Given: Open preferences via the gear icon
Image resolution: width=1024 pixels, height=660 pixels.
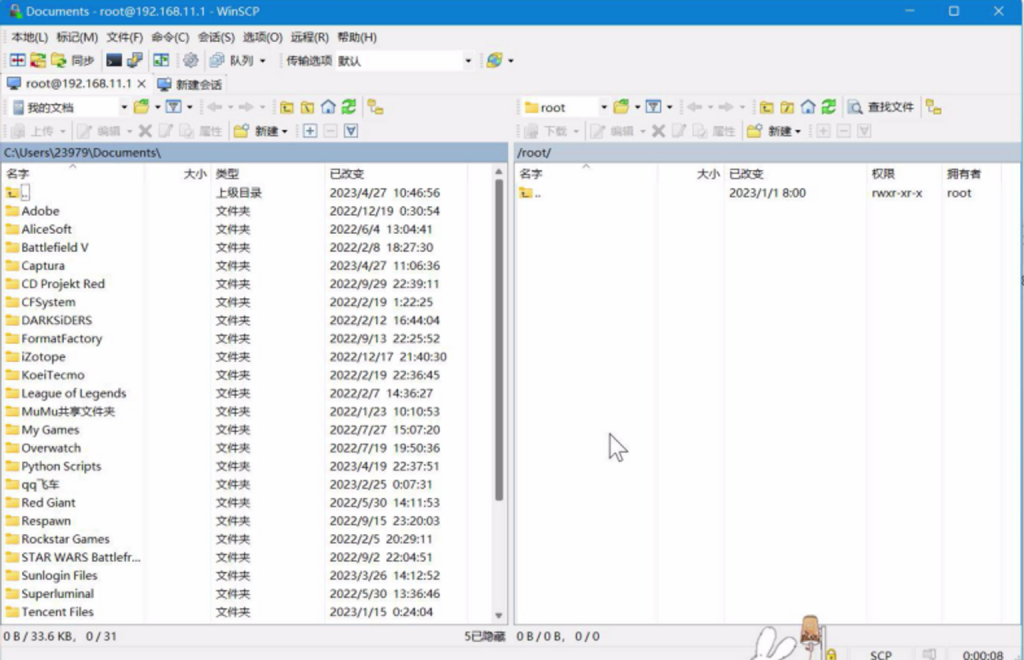Looking at the screenshot, I should [190, 61].
